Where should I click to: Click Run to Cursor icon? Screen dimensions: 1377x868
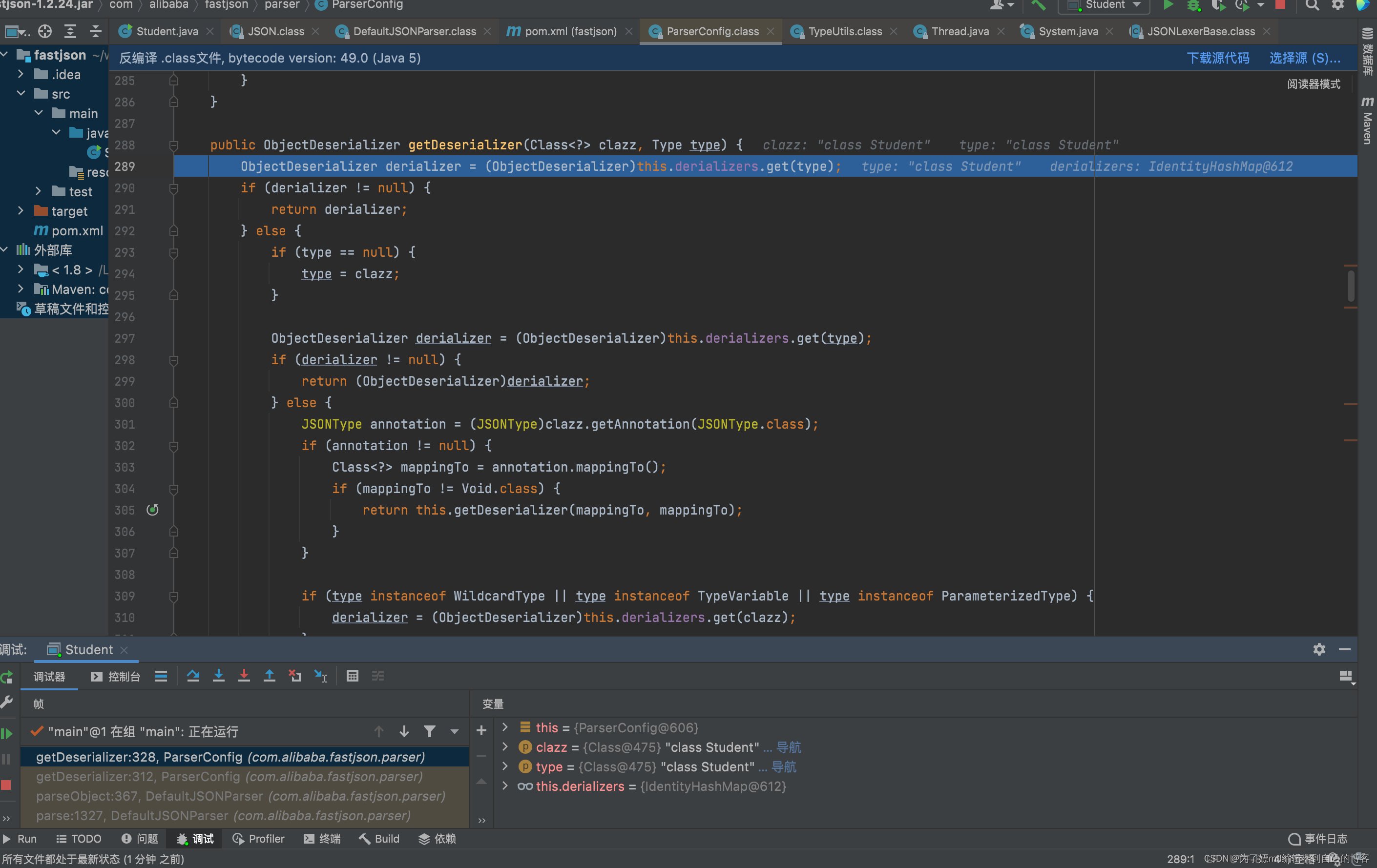click(x=321, y=677)
